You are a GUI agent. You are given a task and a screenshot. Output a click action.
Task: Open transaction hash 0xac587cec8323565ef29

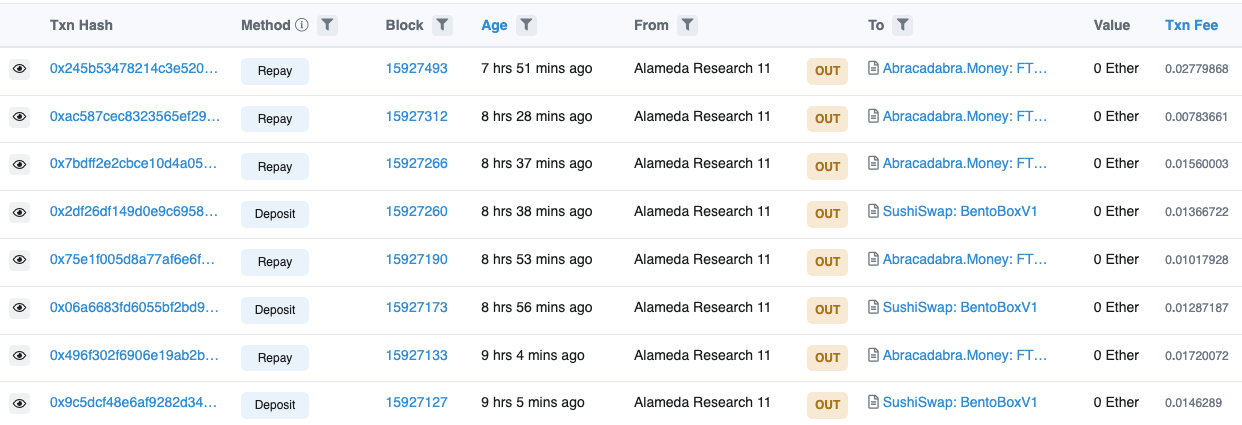click(134, 117)
